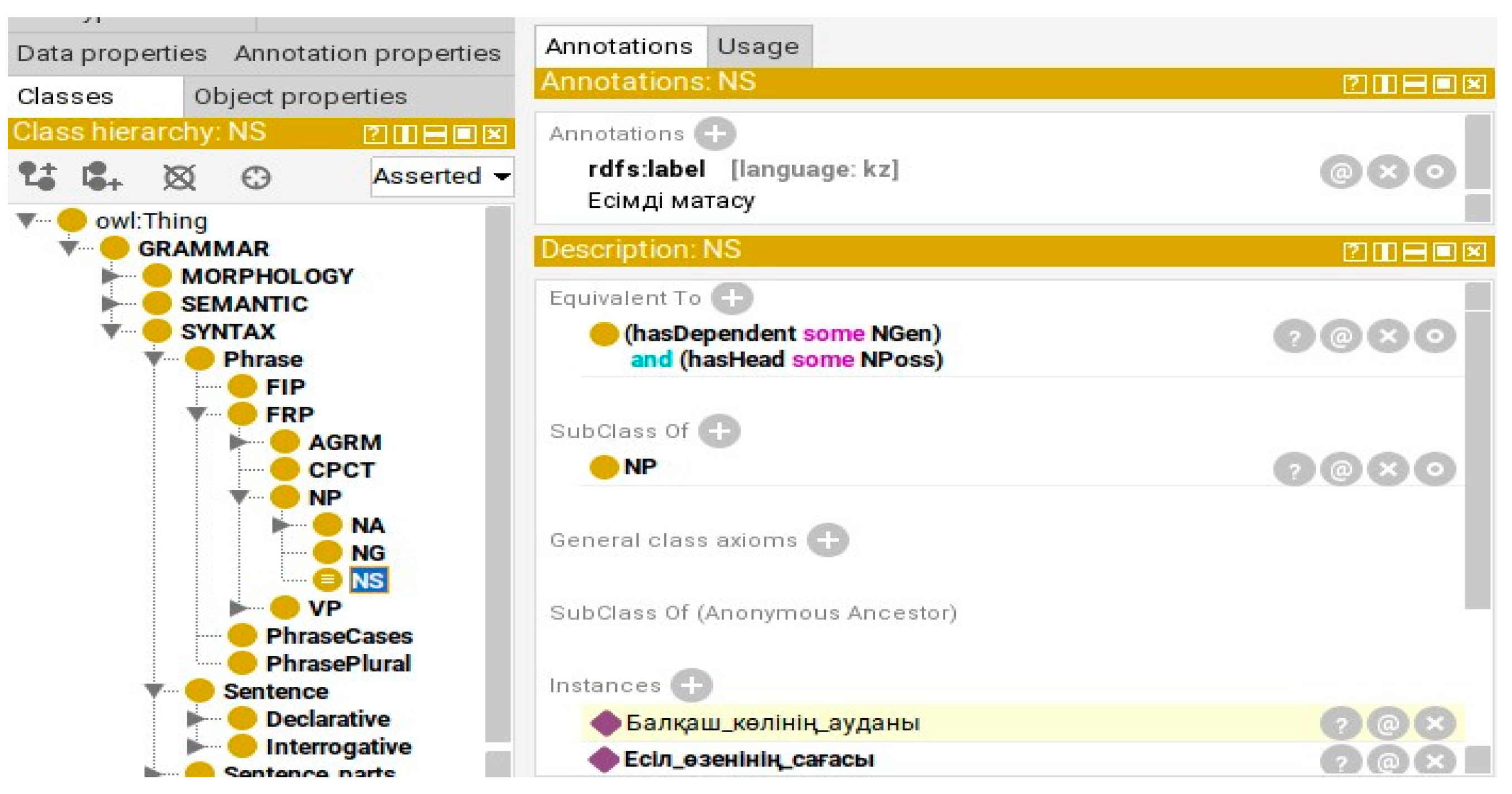Screen dimensions: 1512x794
Task: Switch to the Usage tab
Action: 758,46
